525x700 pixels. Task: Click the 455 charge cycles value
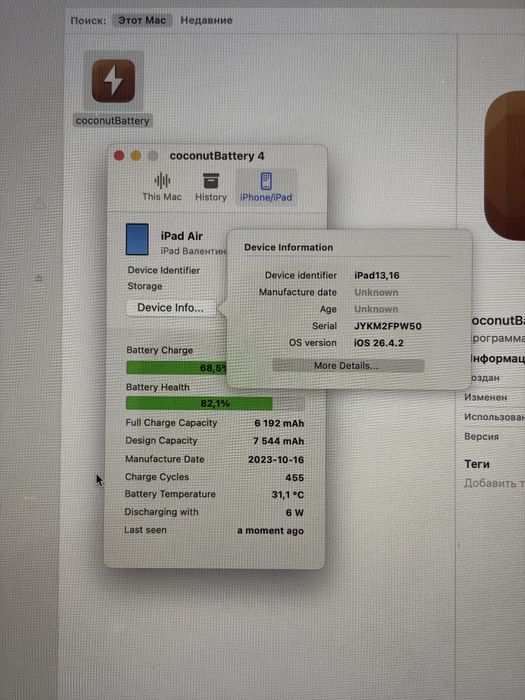(295, 478)
